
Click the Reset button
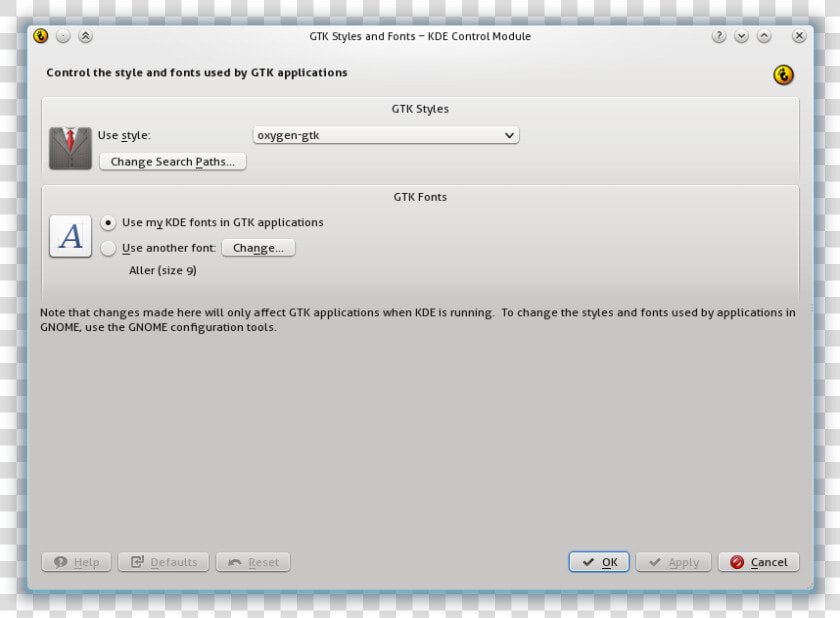[253, 562]
